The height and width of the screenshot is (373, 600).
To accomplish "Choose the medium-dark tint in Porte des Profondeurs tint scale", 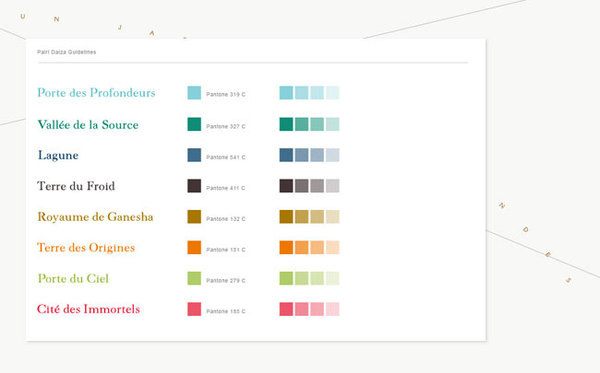I will (x=302, y=93).
